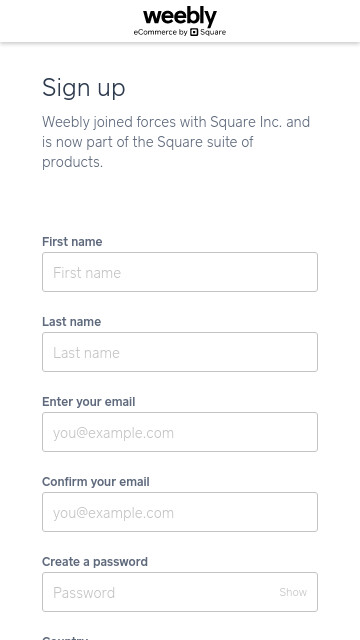This screenshot has width=360, height=640.
Task: Select the 'Enter your email' input box
Action: coord(180,432)
